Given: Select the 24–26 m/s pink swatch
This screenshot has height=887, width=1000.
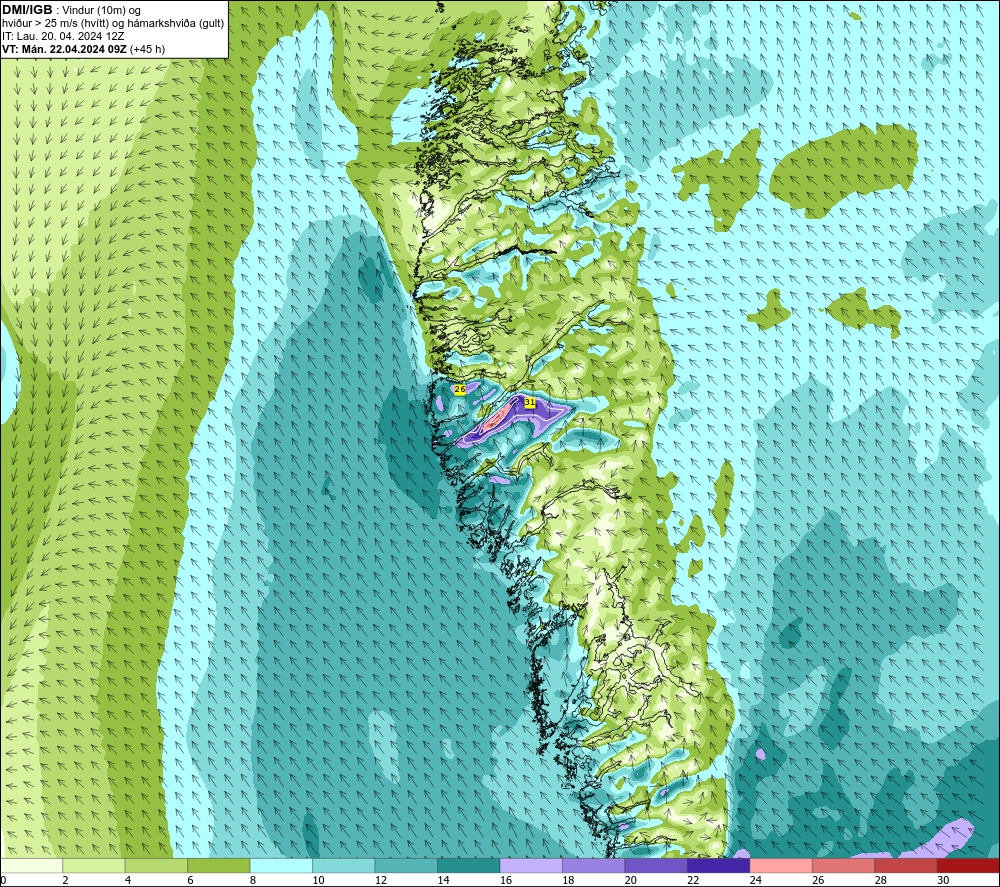Looking at the screenshot, I should coord(781,865).
